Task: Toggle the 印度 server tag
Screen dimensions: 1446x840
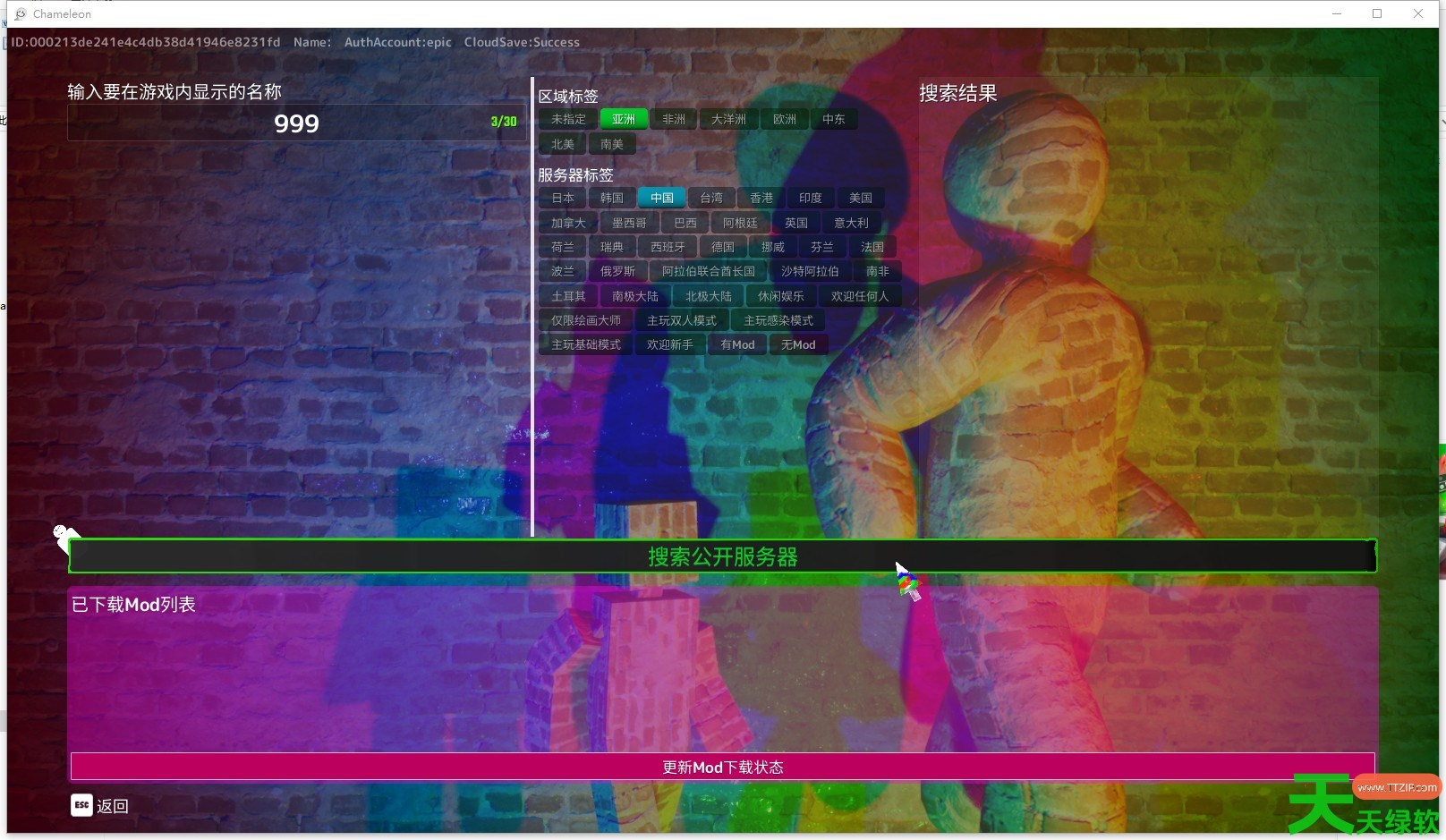Action: 811,198
